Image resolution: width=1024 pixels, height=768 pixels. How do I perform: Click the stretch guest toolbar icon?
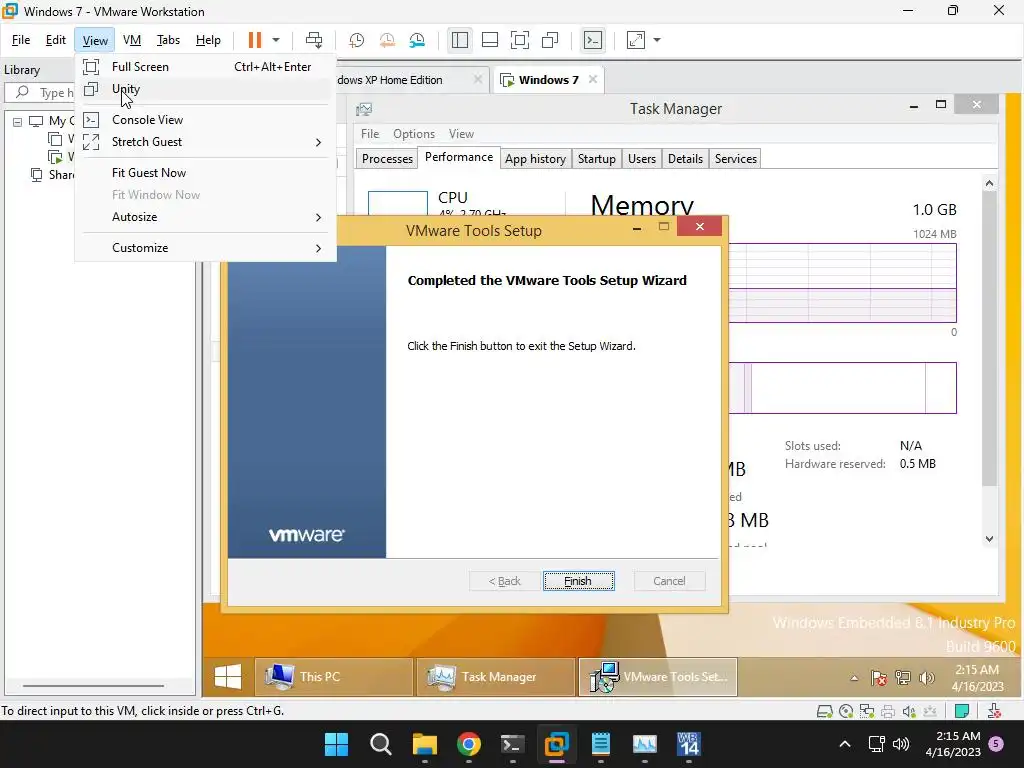click(635, 40)
